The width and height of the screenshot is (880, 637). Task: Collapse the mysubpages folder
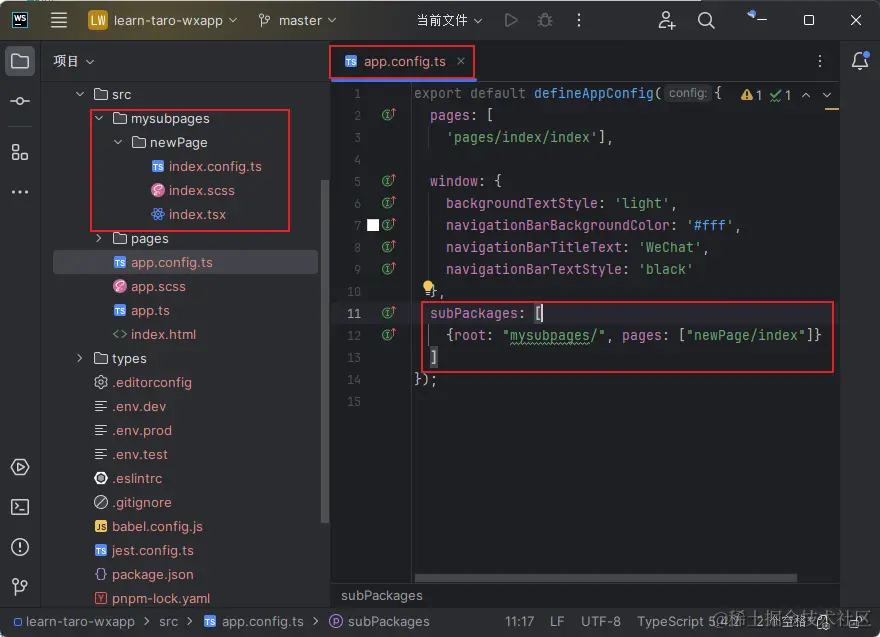[x=99, y=118]
